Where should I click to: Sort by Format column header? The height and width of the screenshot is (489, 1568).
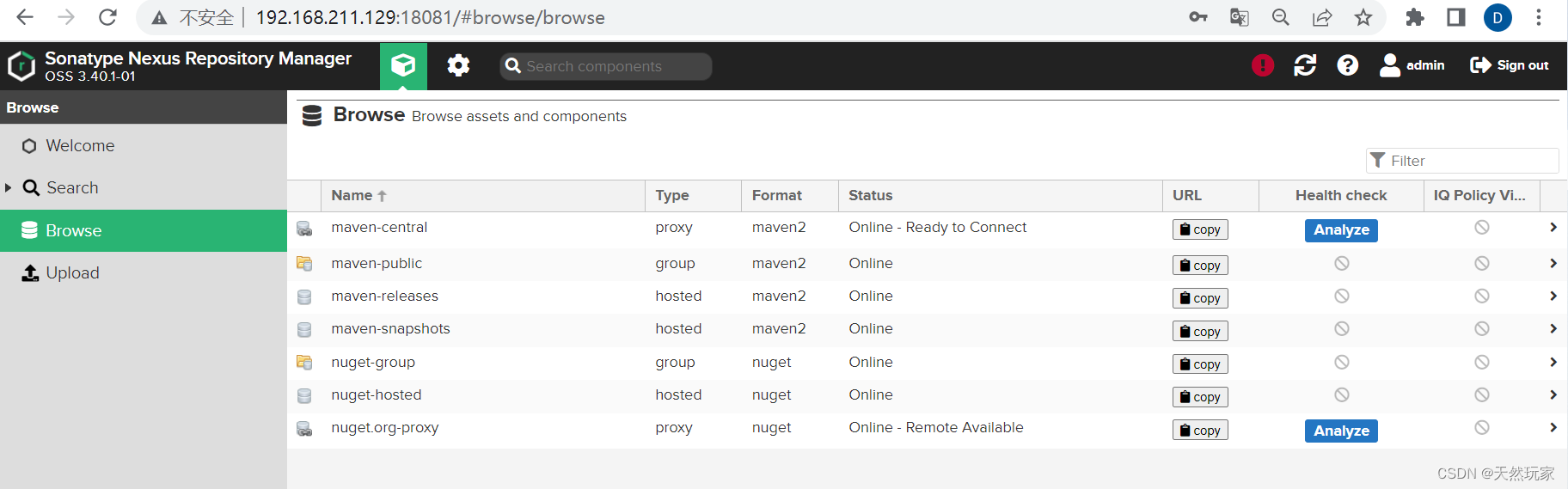[x=789, y=195]
